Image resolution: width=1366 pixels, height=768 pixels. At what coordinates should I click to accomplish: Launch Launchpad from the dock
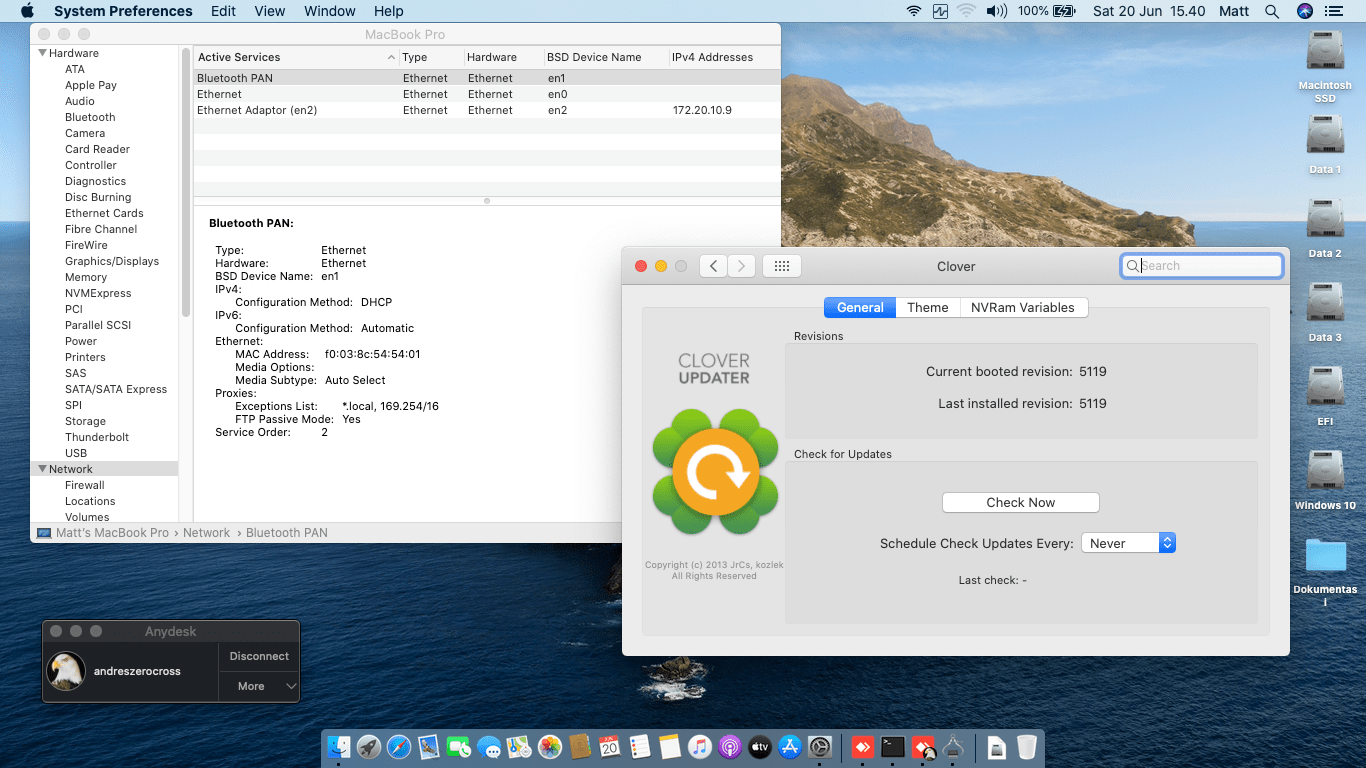click(x=369, y=747)
